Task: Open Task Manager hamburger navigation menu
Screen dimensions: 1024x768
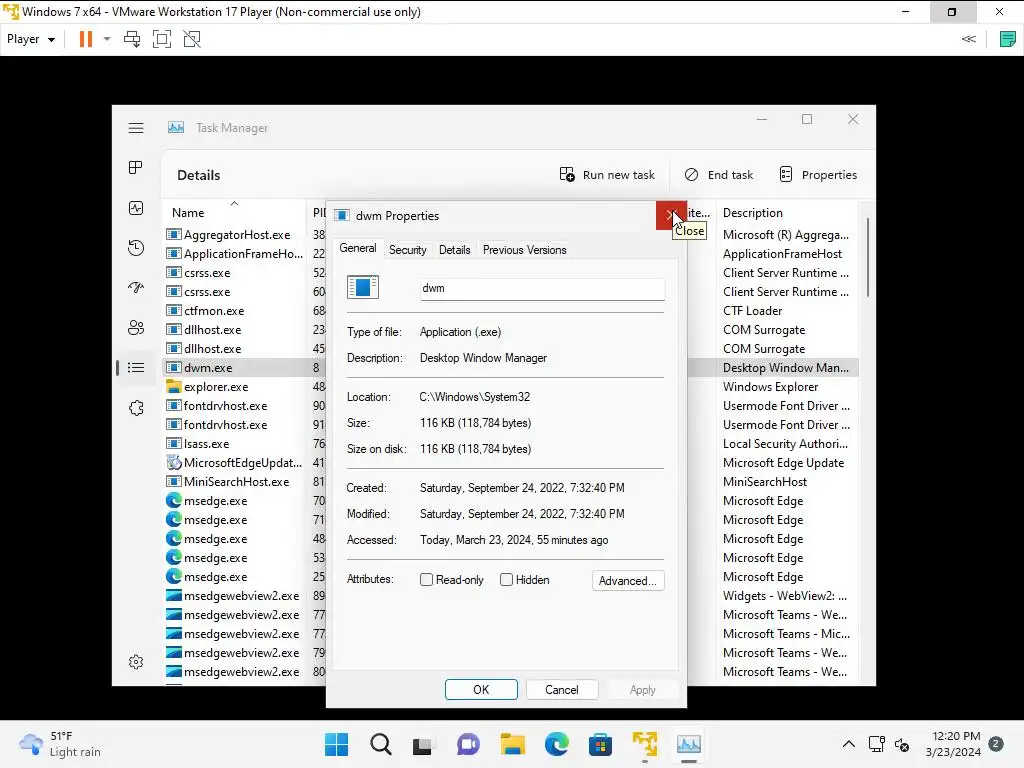Action: [136, 128]
